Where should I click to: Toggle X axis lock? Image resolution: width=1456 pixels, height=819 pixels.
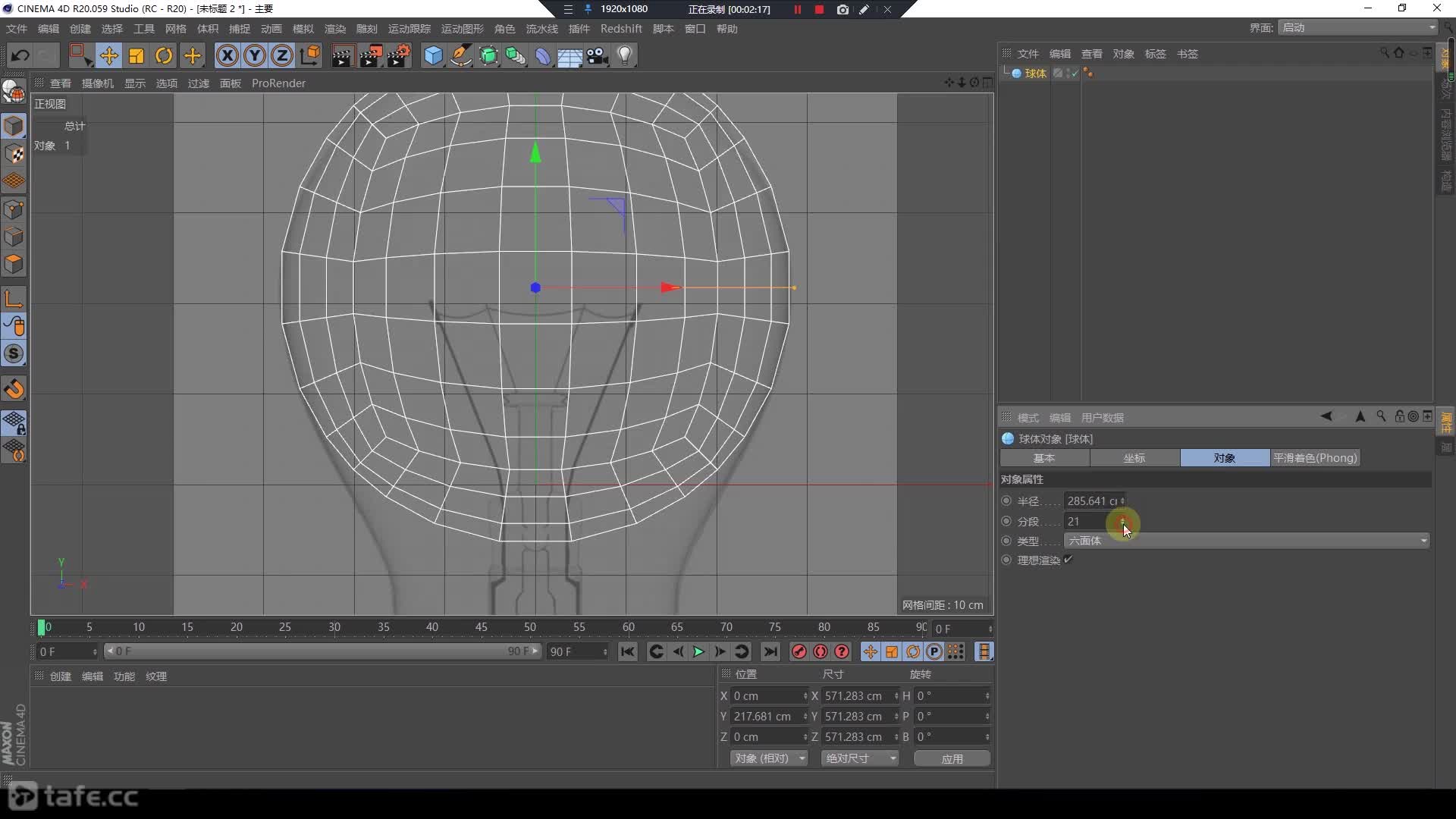227,55
